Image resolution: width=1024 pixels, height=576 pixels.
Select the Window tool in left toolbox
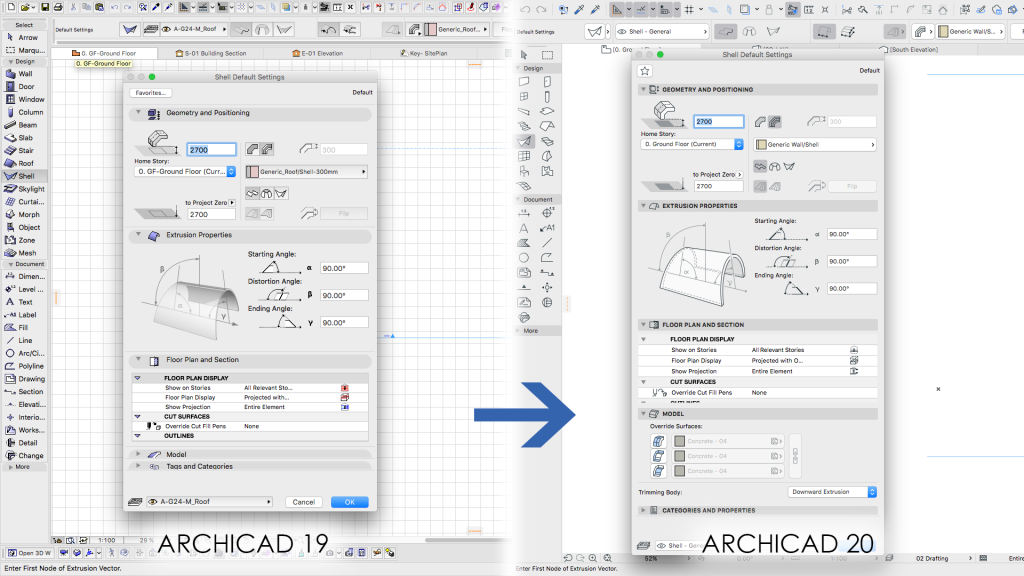point(25,99)
